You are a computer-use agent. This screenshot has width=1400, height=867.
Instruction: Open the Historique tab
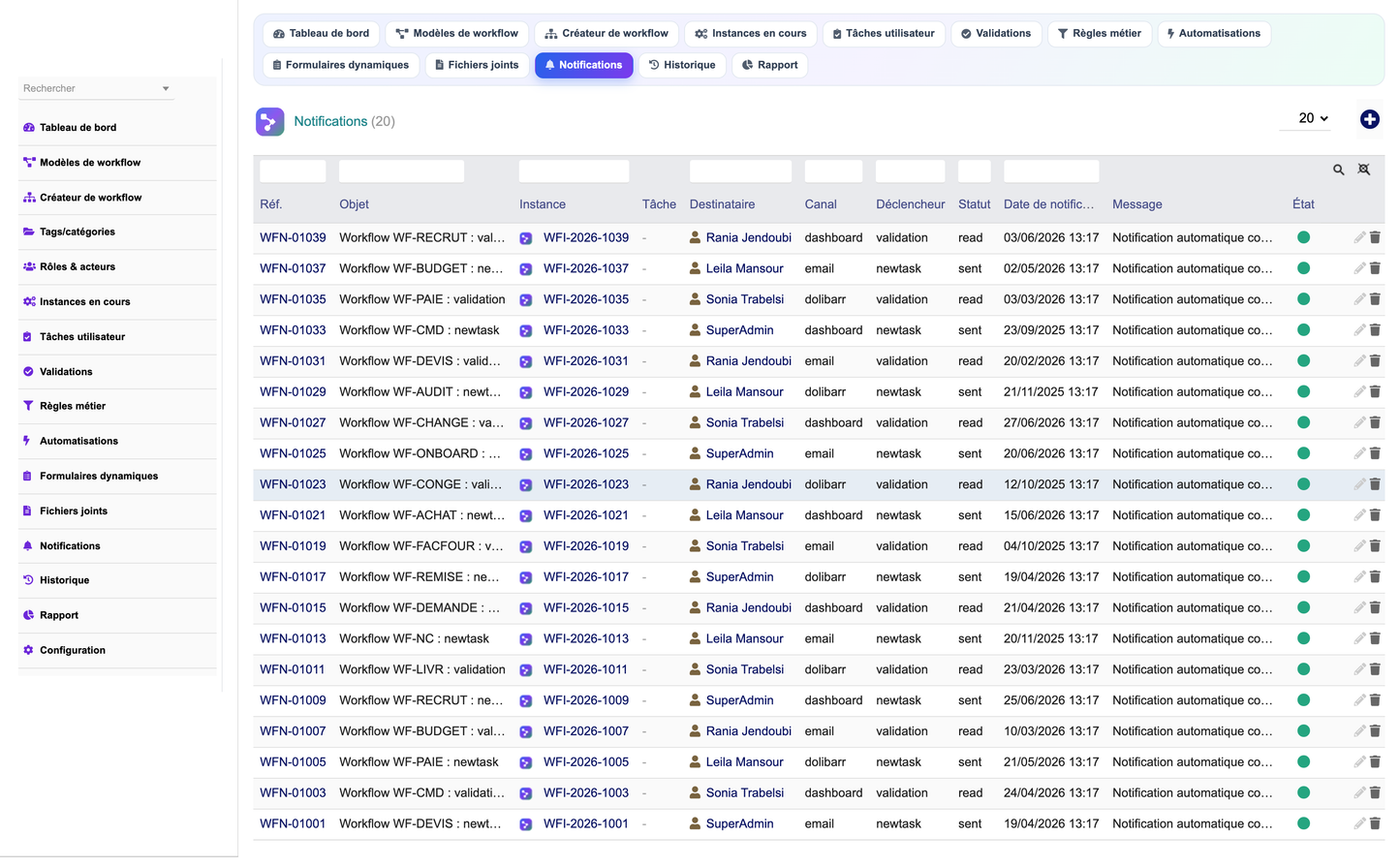click(x=682, y=66)
